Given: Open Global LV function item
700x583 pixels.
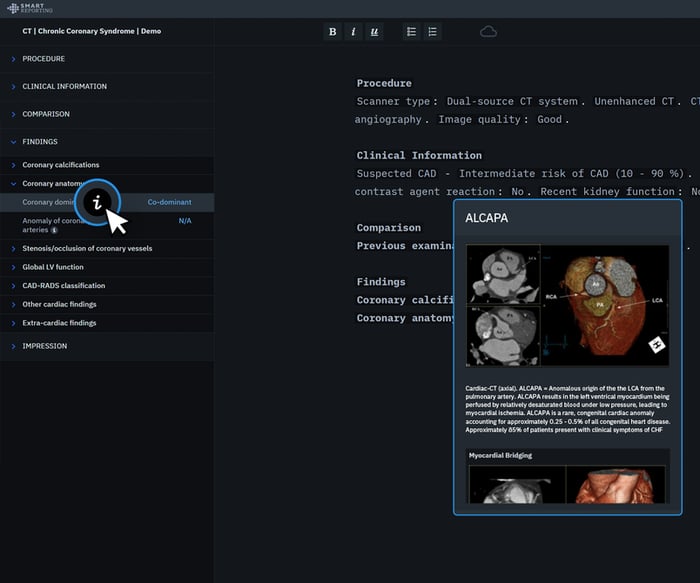Looking at the screenshot, I should (53, 267).
